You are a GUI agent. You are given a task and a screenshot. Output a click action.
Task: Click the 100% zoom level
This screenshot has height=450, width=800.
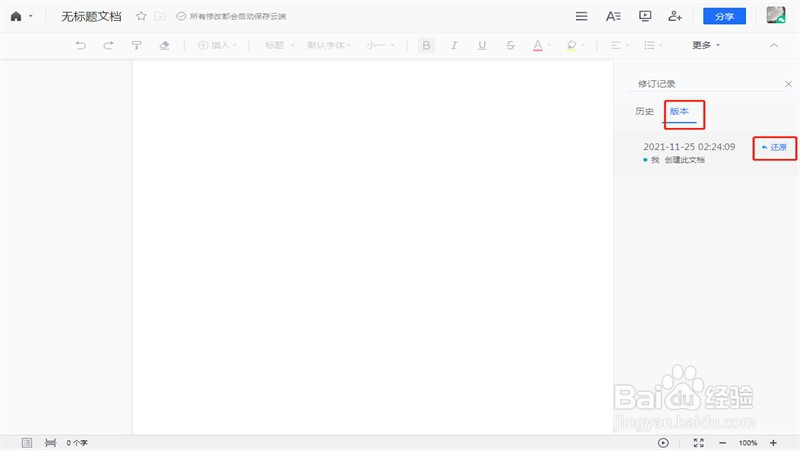click(748, 443)
